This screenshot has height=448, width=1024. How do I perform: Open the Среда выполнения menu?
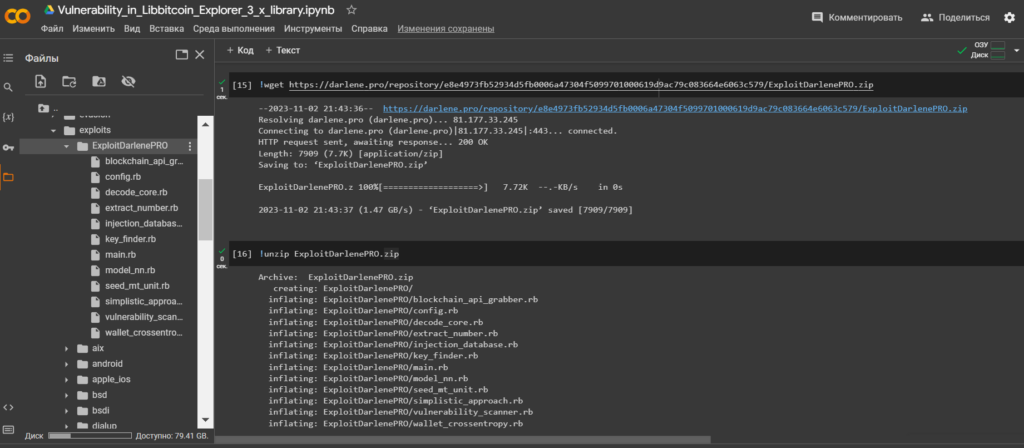pyautogui.click(x=234, y=29)
